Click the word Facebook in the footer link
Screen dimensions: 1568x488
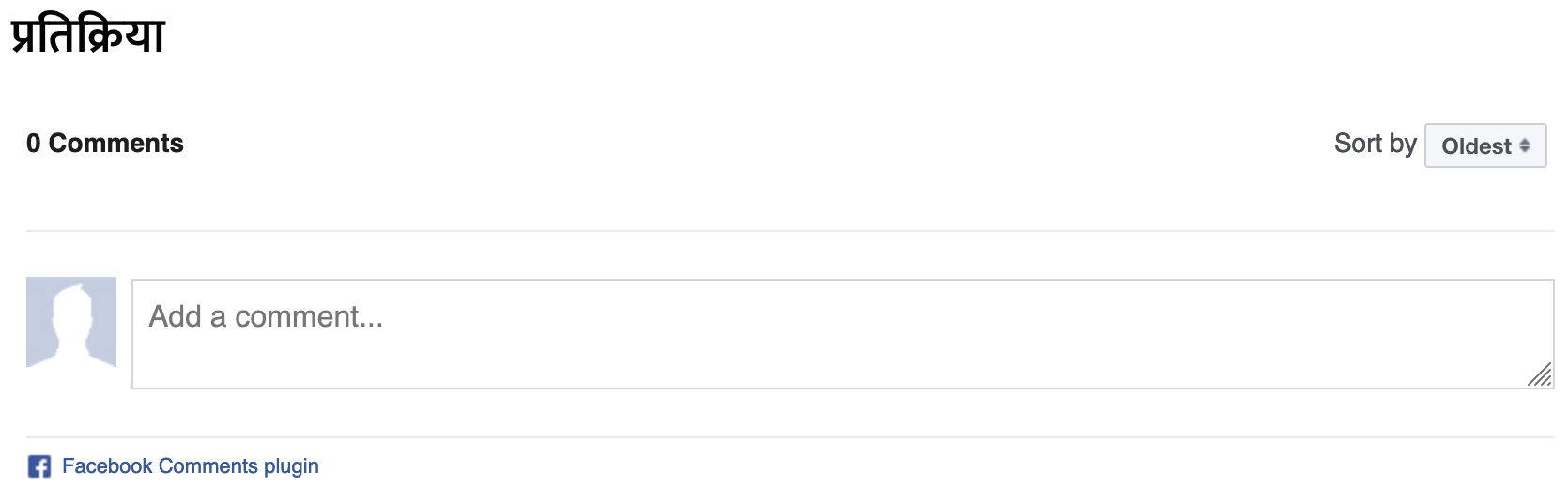point(107,466)
